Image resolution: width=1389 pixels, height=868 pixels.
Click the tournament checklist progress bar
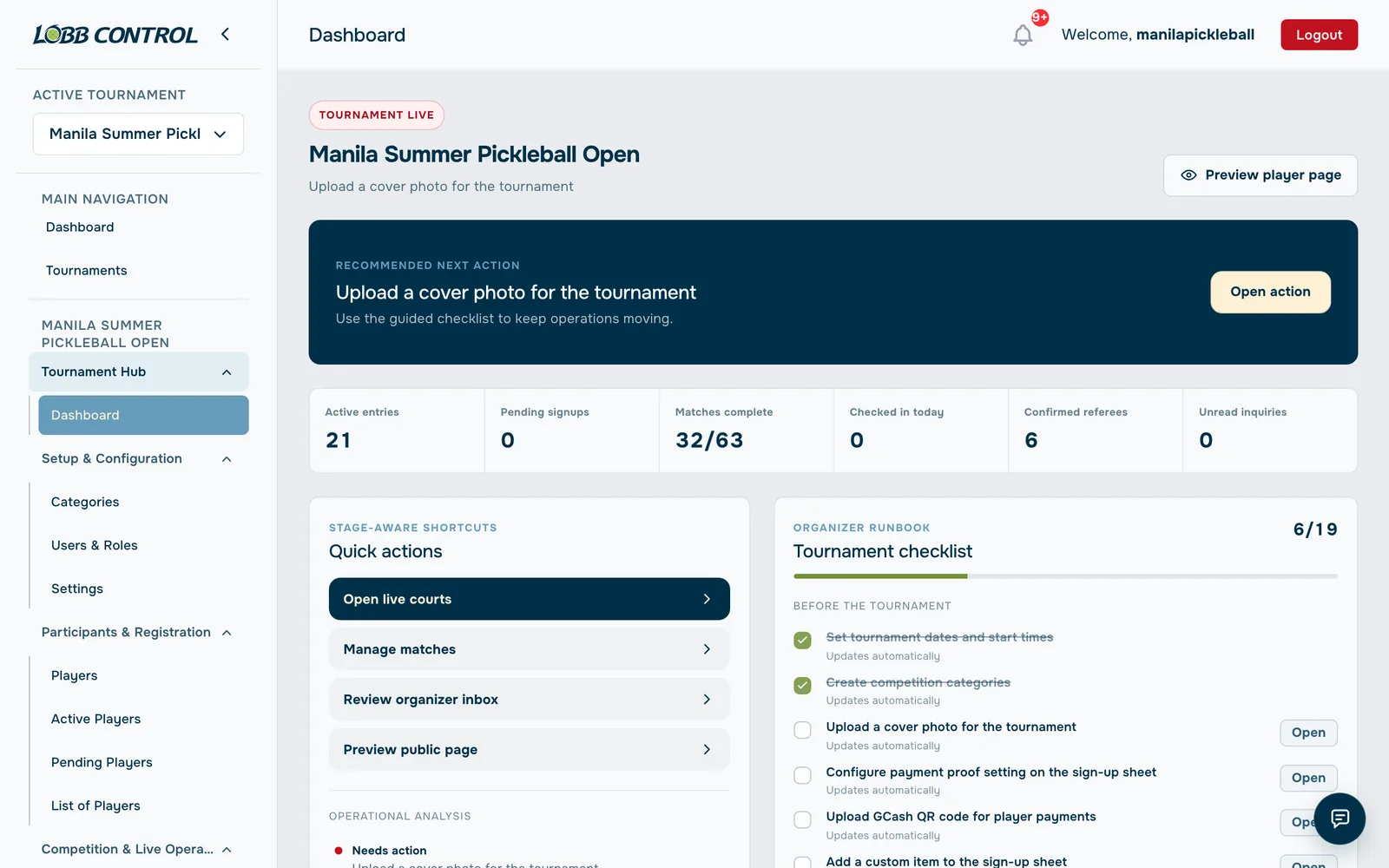1065,575
